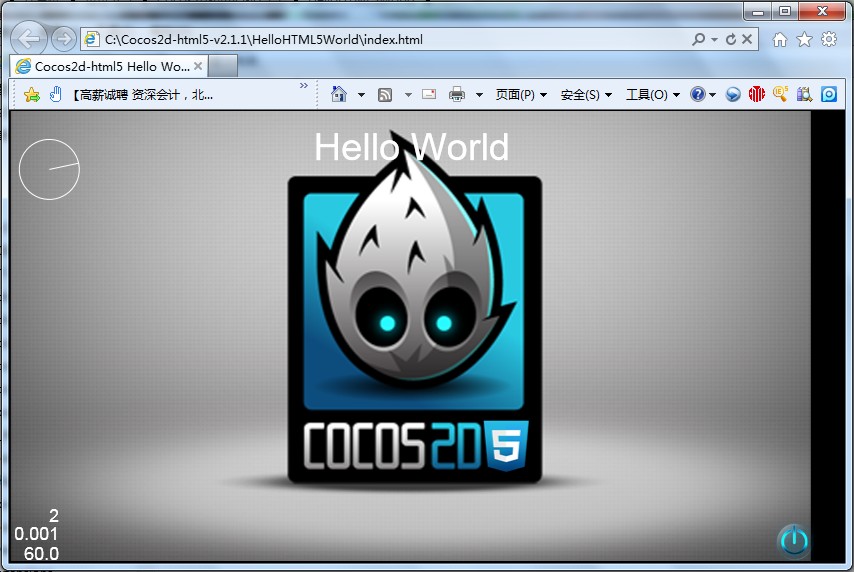Click the hand icon in the favorites bar

(56, 94)
